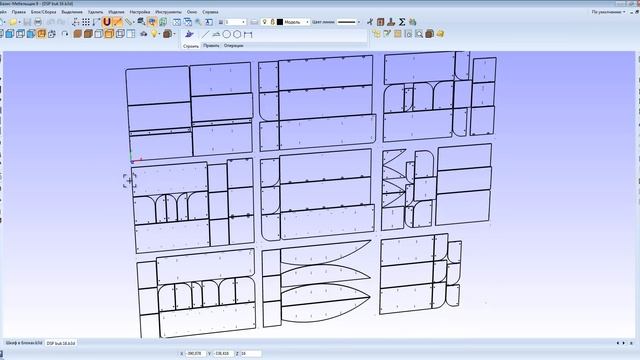Viewport: 640px width, 360px height.
Task: Select the second circle tool
Action: [237, 35]
